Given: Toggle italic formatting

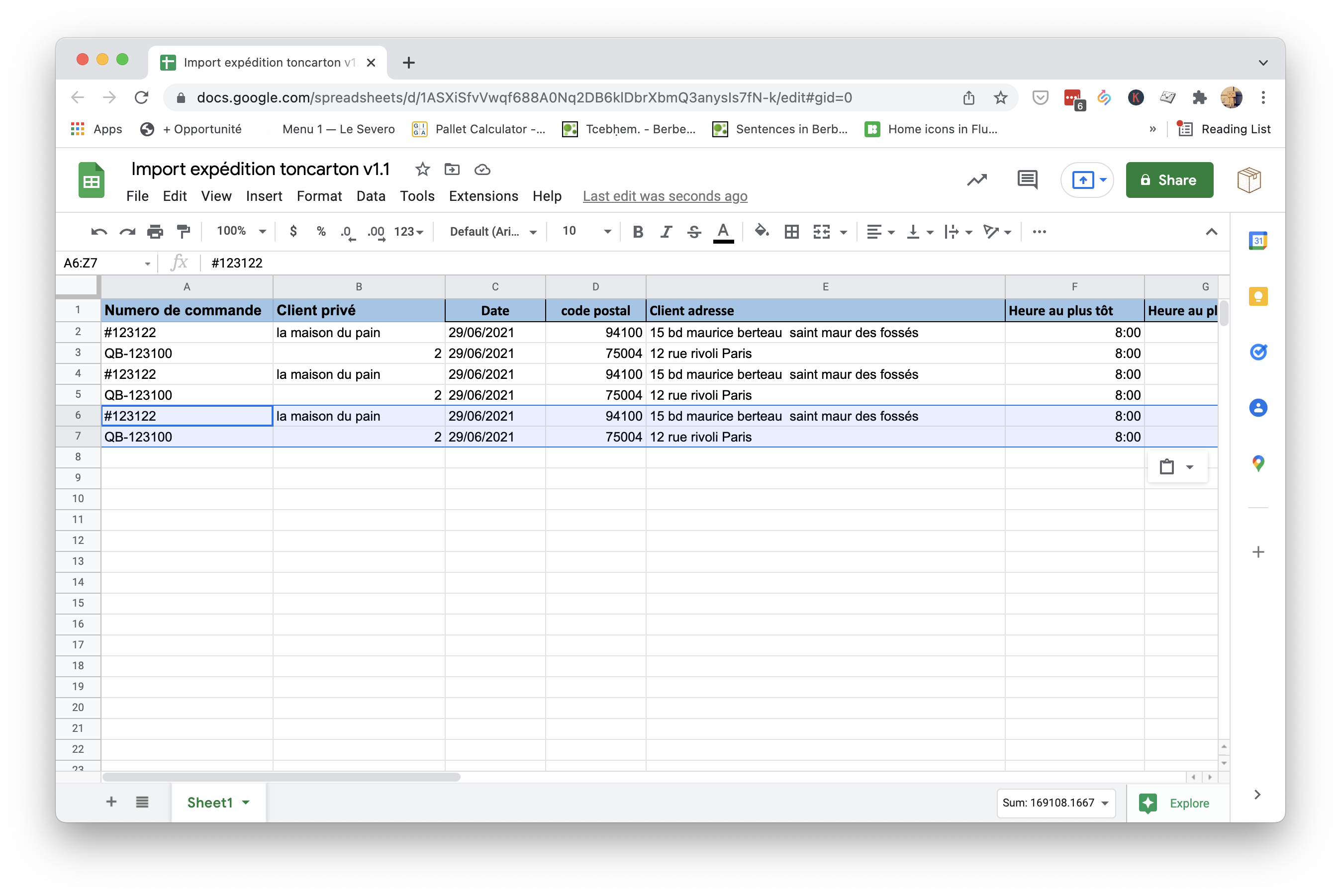Looking at the screenshot, I should (x=666, y=231).
